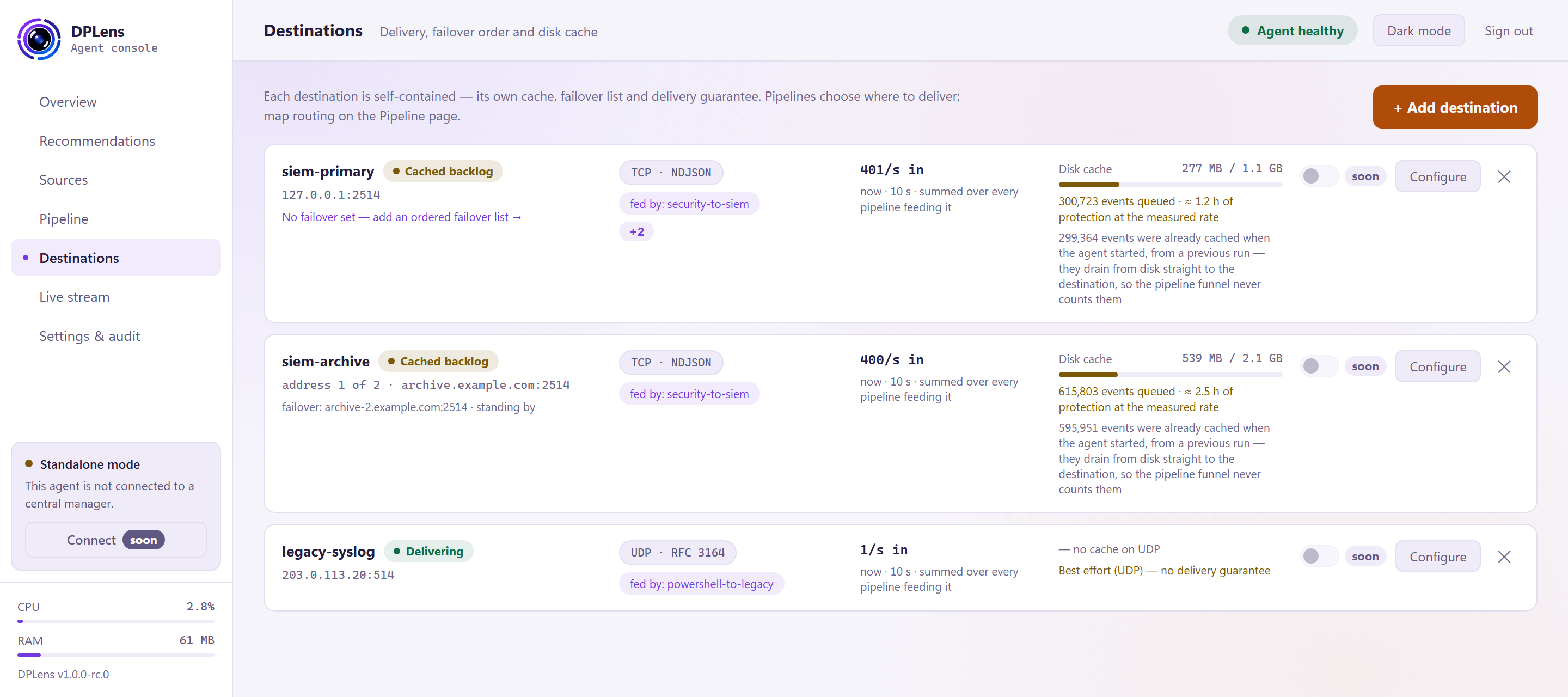Open fed by powershell-to-legacy chip
The height and width of the screenshot is (697, 1568).
tap(701, 584)
